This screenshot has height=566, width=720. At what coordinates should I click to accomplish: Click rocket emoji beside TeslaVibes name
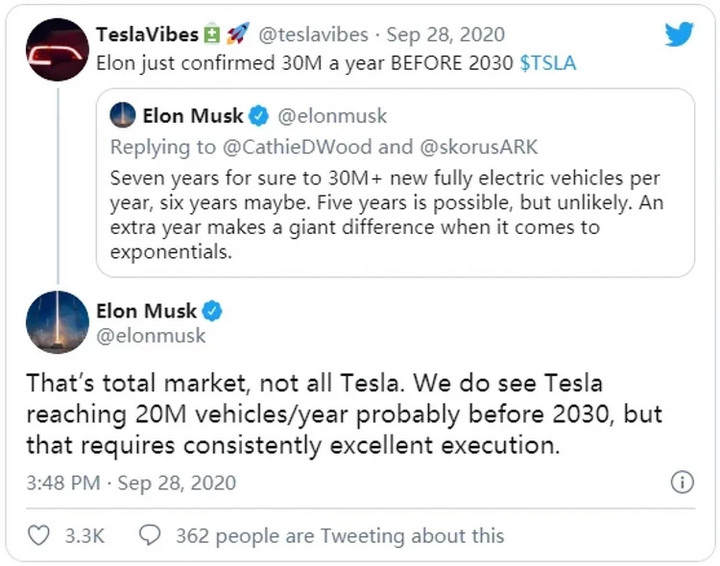click(x=238, y=34)
